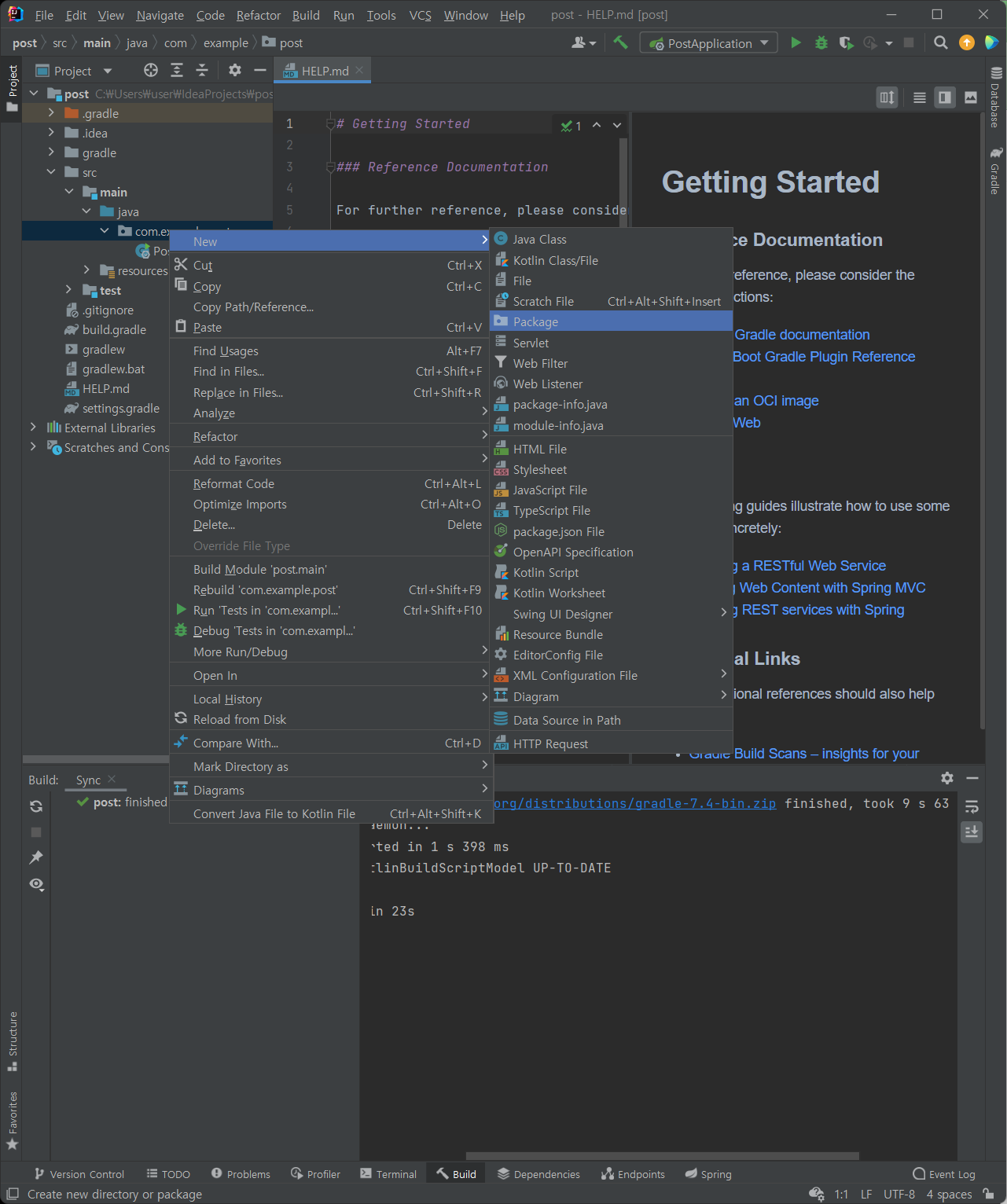Click read-only lock icon in status bar
Image resolution: width=1007 pixels, height=1204 pixels.
tap(989, 1194)
